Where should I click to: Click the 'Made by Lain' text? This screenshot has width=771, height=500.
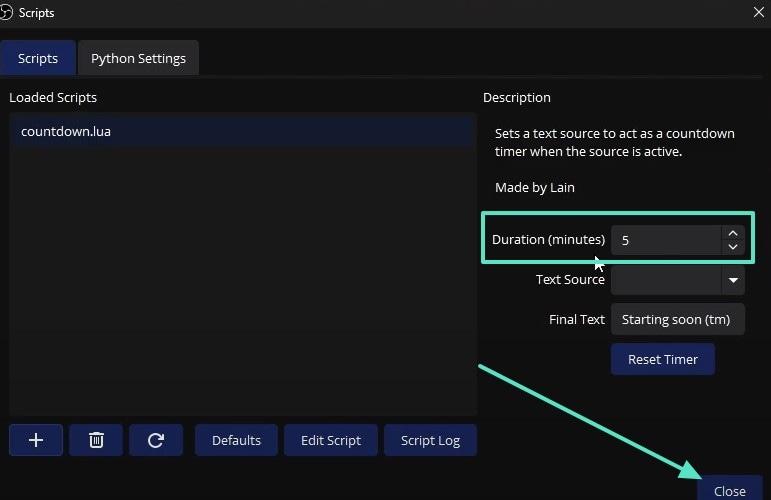point(534,187)
